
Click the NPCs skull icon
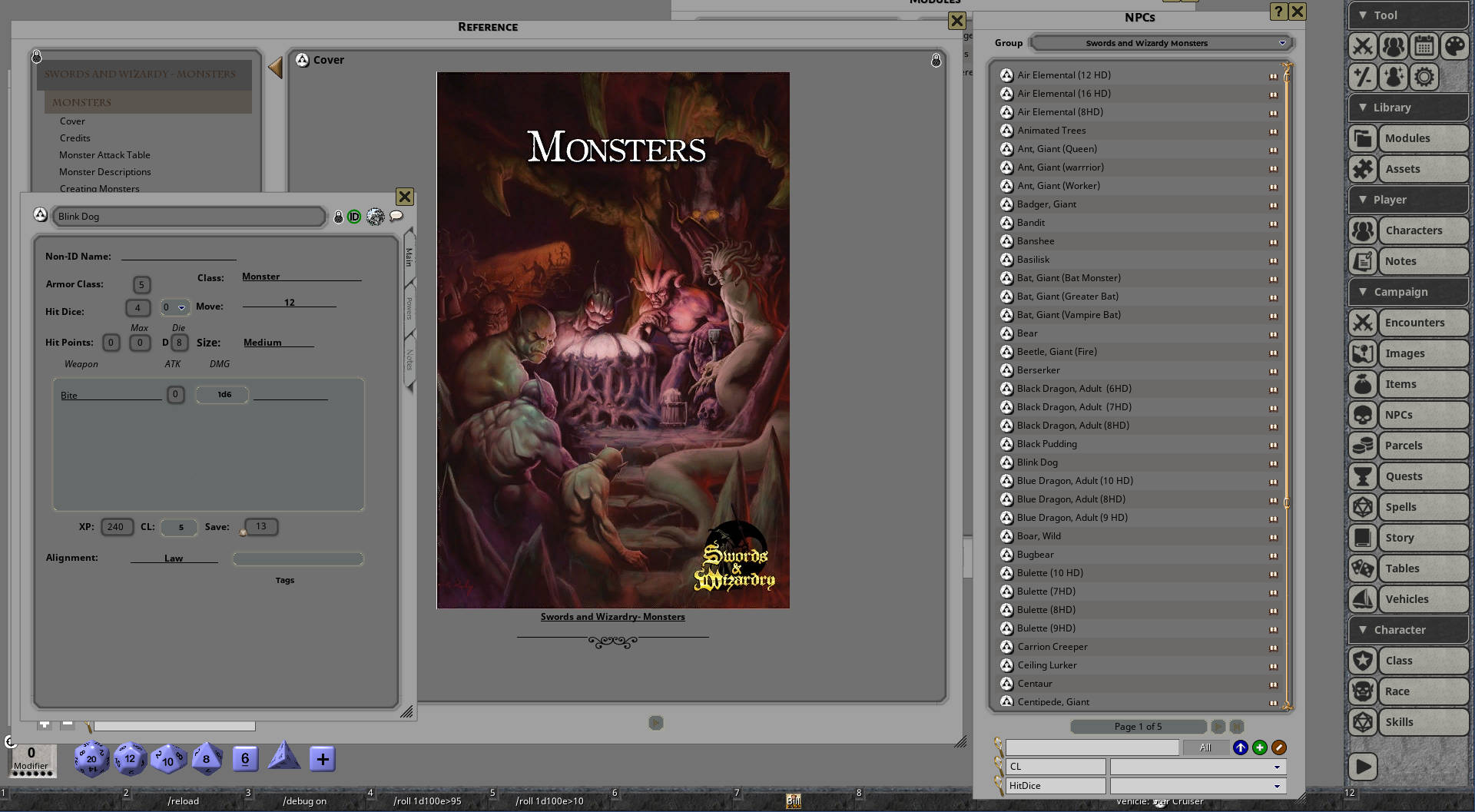[1363, 415]
